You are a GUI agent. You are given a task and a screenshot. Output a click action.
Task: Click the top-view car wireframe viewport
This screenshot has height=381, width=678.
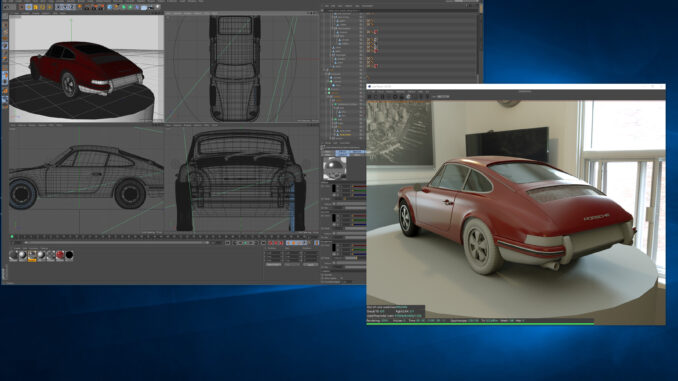[x=242, y=68]
